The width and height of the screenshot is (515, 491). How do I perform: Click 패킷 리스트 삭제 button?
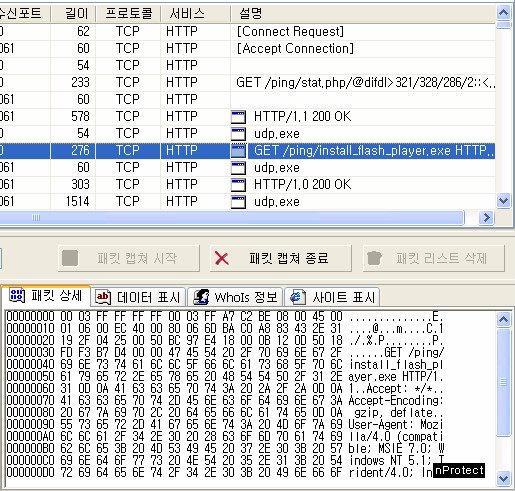click(x=434, y=258)
